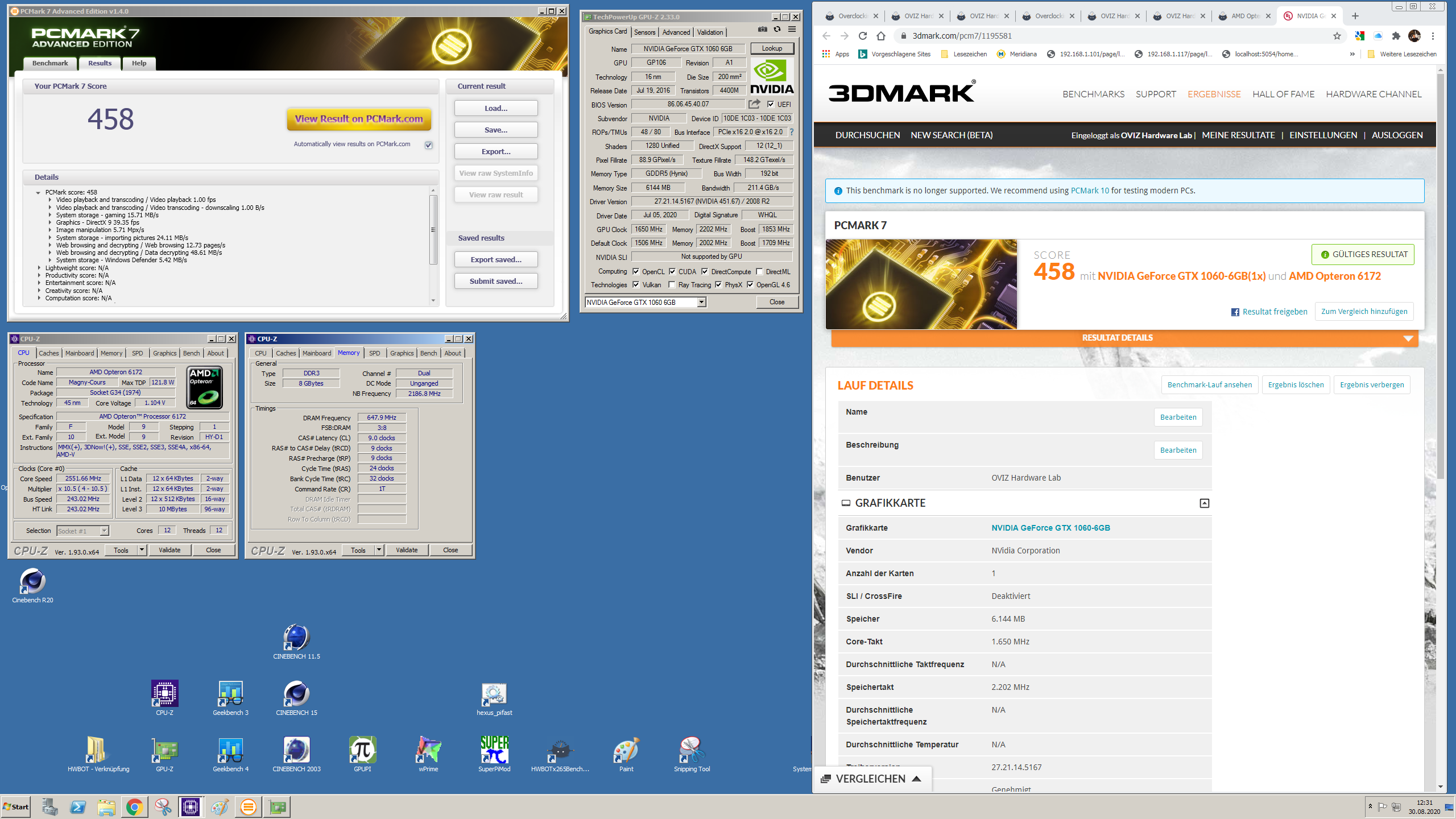Collapse the PCMark score tree node

tap(38, 192)
